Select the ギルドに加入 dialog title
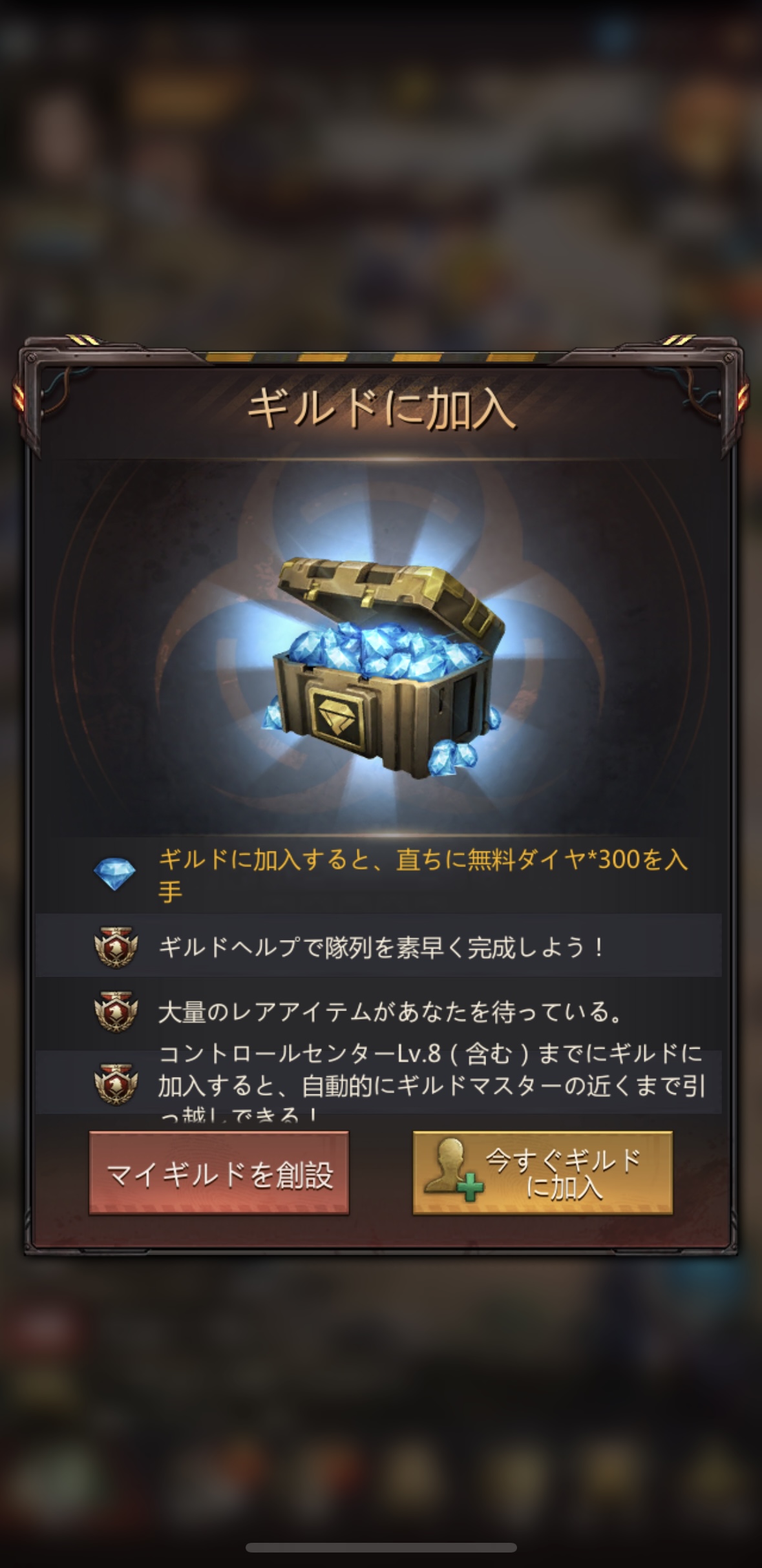The height and width of the screenshot is (1568, 762). [x=381, y=410]
